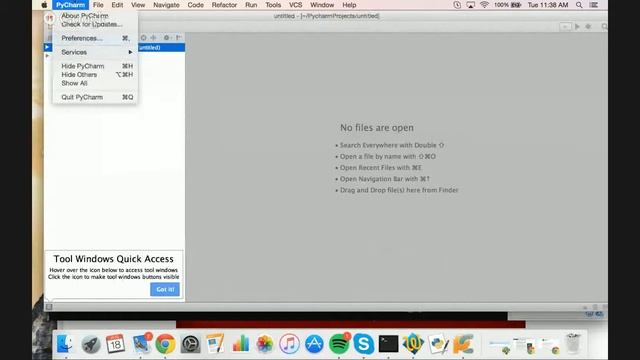The height and width of the screenshot is (360, 640).
Task: Open App Store from the dock
Action: [314, 344]
